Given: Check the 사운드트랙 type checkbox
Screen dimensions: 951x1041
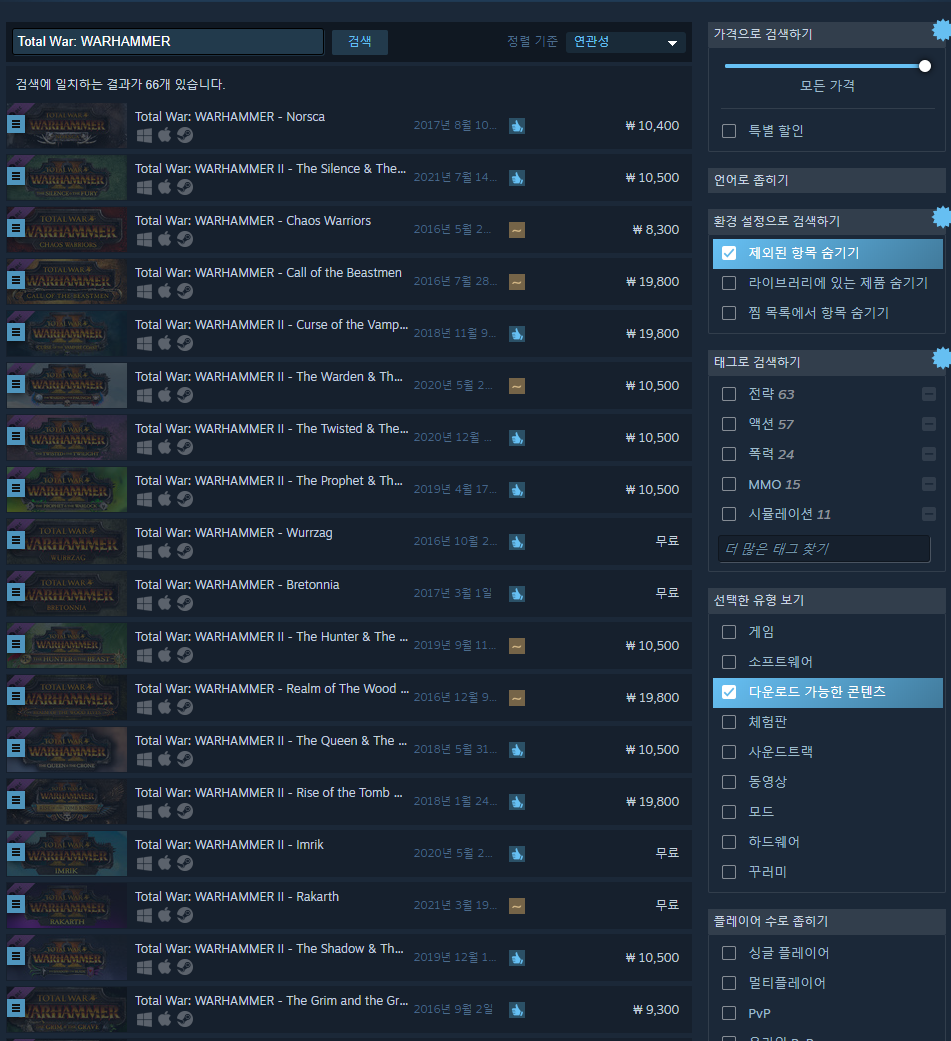Looking at the screenshot, I should click(x=729, y=752).
